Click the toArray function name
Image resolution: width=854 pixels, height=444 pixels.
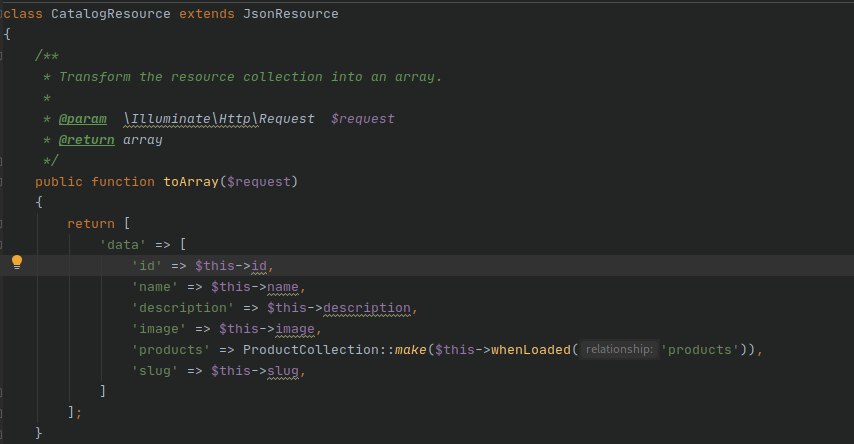pos(191,182)
